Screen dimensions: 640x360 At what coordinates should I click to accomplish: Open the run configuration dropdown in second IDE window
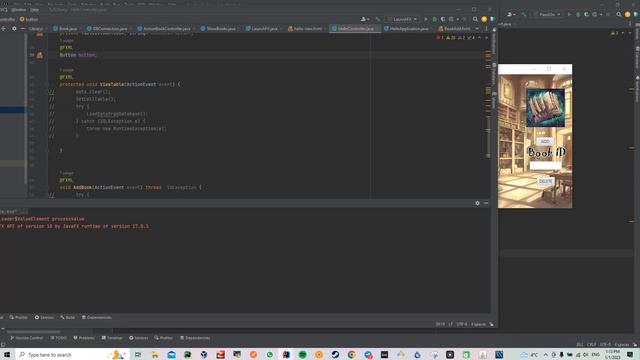tap(547, 14)
